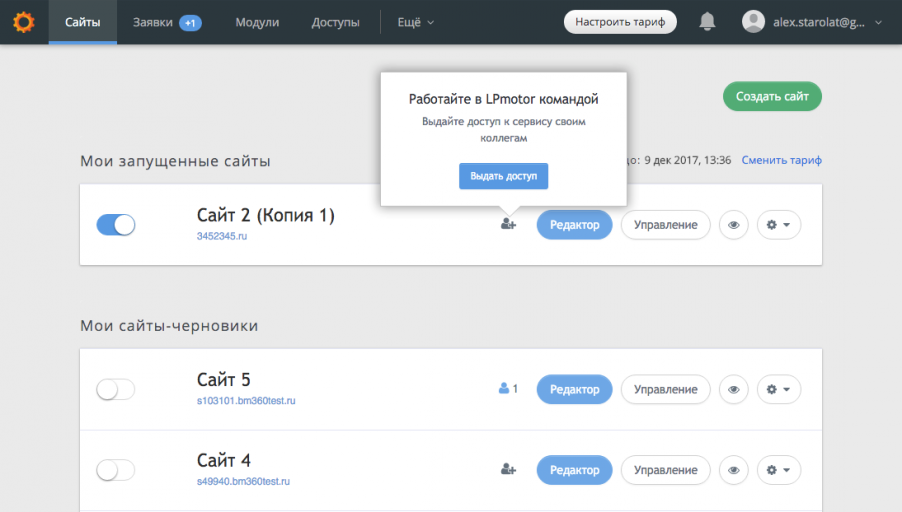The height and width of the screenshot is (512, 902).
Task: Click the LPmotor orange gear logo
Action: 24,22
